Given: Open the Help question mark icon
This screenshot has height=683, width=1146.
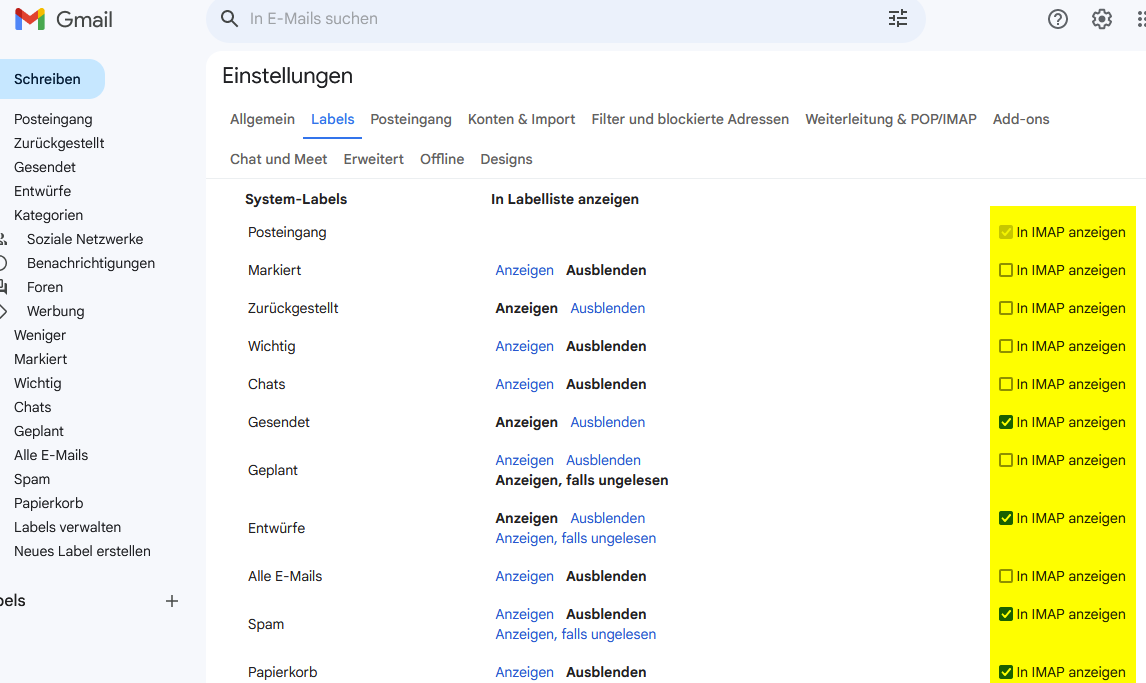Looking at the screenshot, I should pos(1057,19).
